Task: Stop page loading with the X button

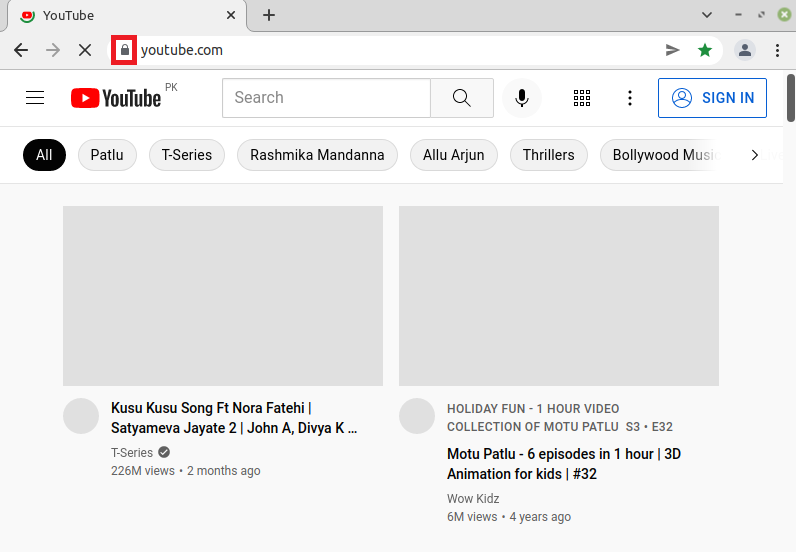Action: click(x=85, y=50)
